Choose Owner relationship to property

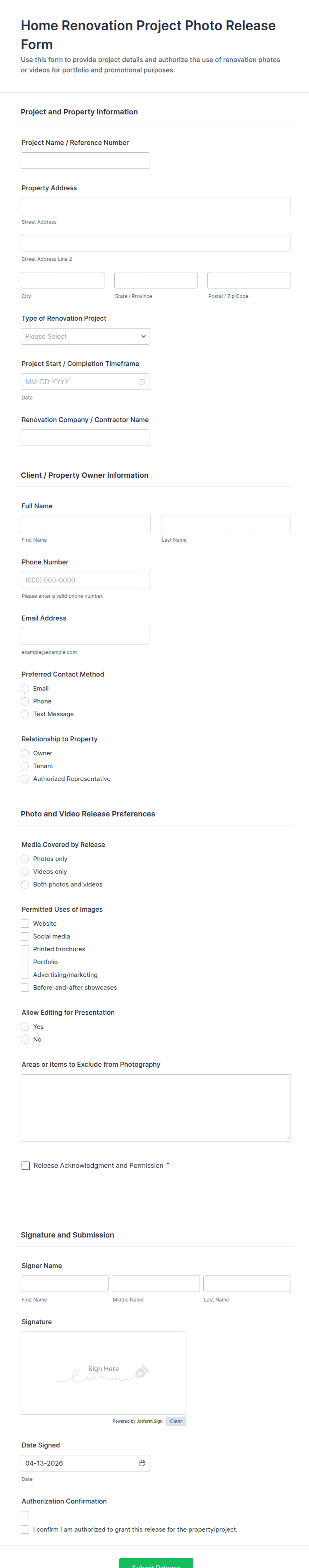click(x=25, y=753)
